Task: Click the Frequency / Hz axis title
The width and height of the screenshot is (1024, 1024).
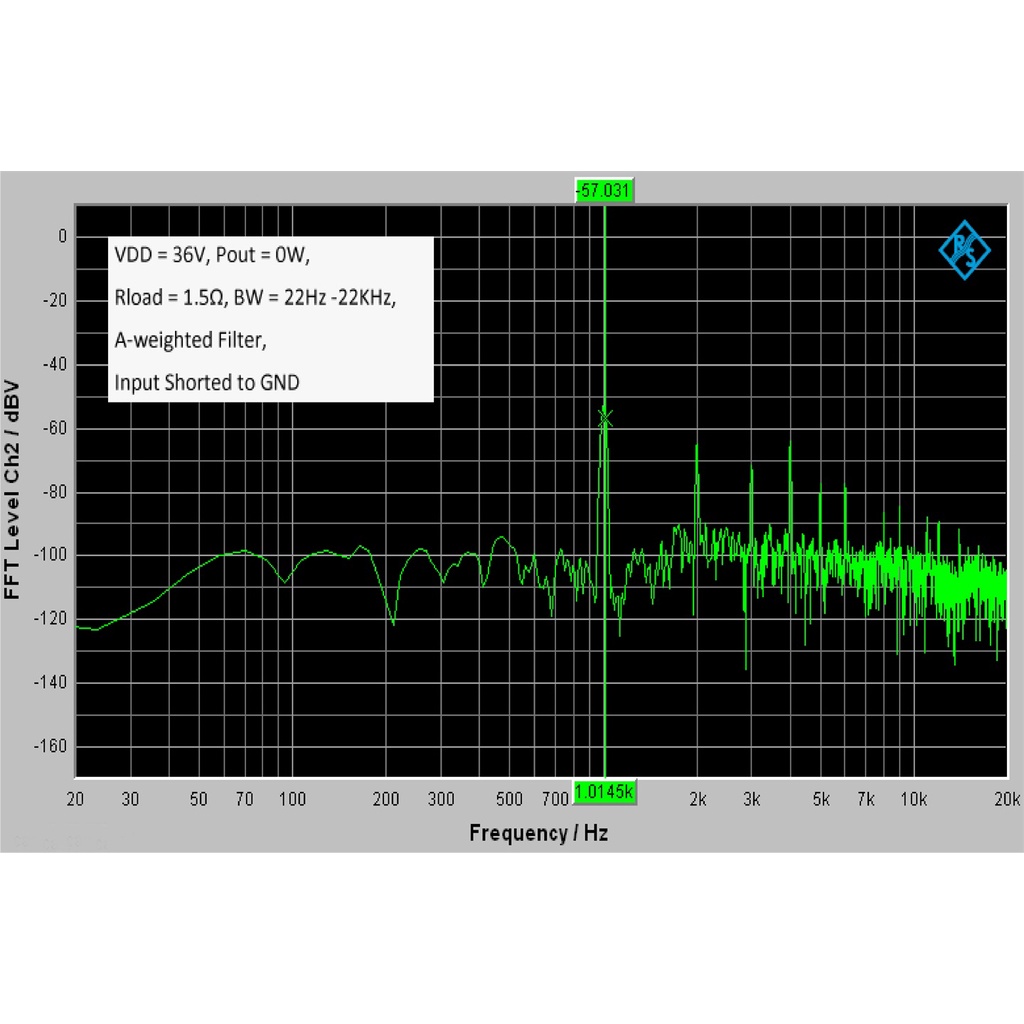Action: tap(539, 833)
